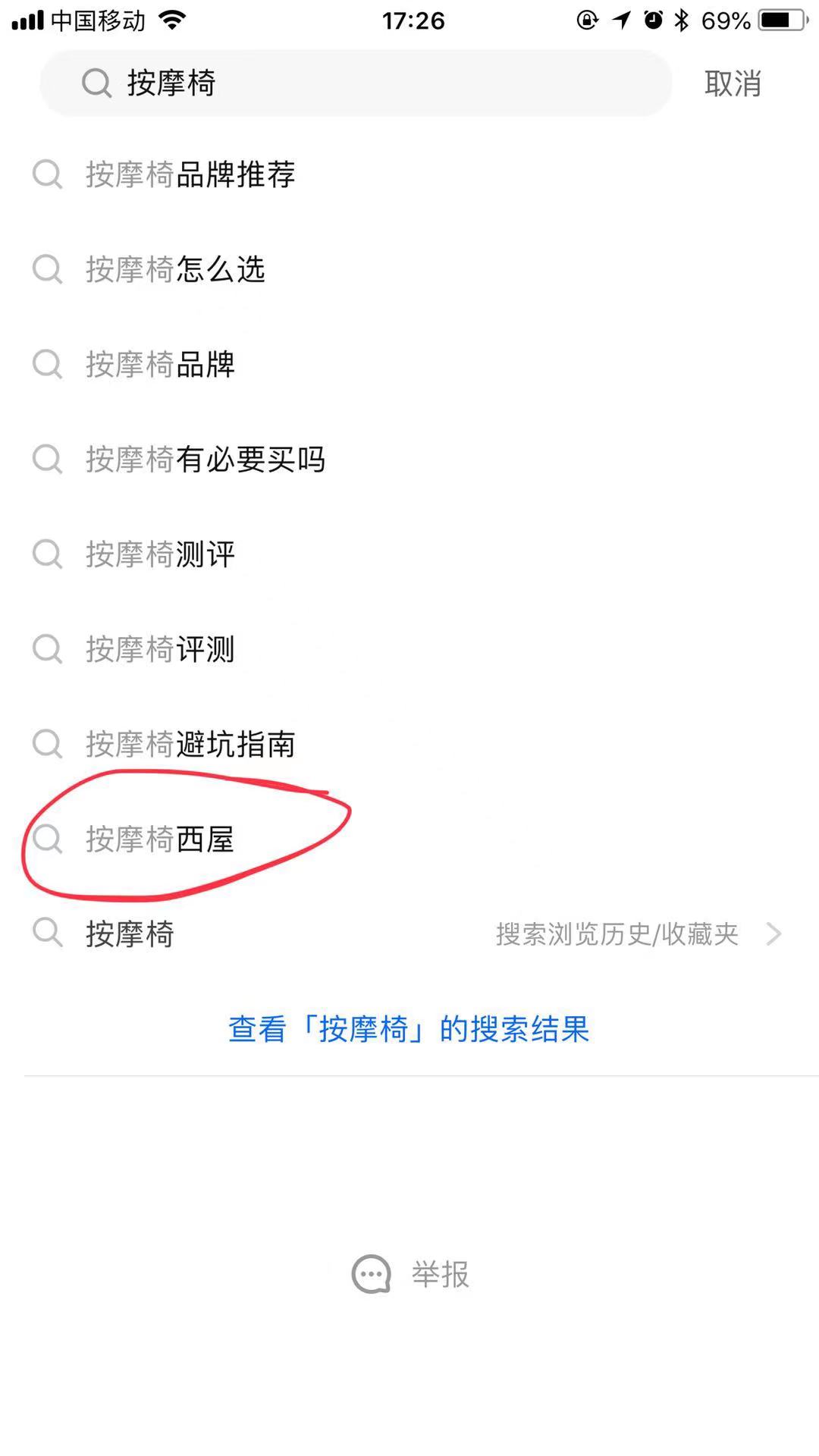This screenshot has width=819, height=1456.
Task: Focus the 按摩椅 search input field
Action: click(379, 83)
